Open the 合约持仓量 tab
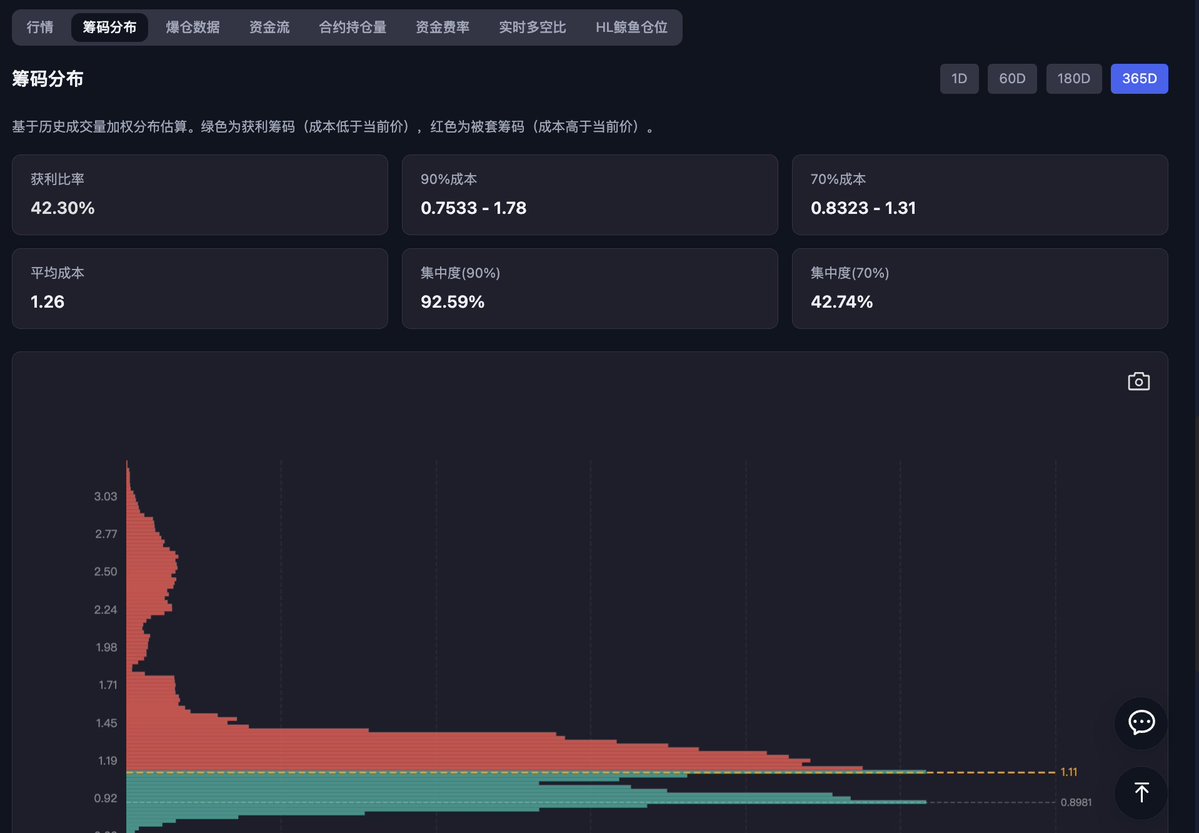 pos(353,28)
